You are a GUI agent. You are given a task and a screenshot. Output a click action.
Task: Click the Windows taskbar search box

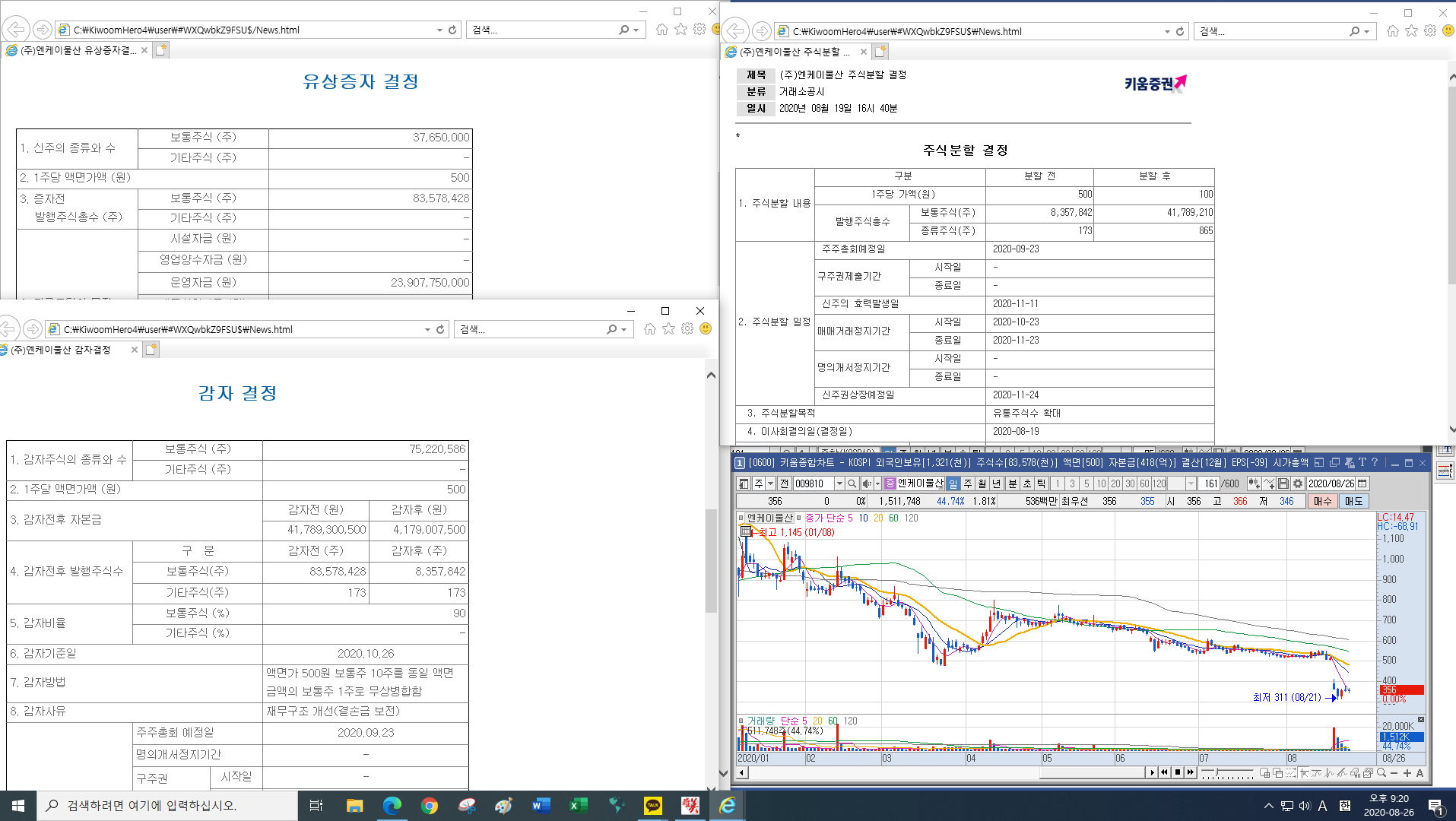point(167,806)
